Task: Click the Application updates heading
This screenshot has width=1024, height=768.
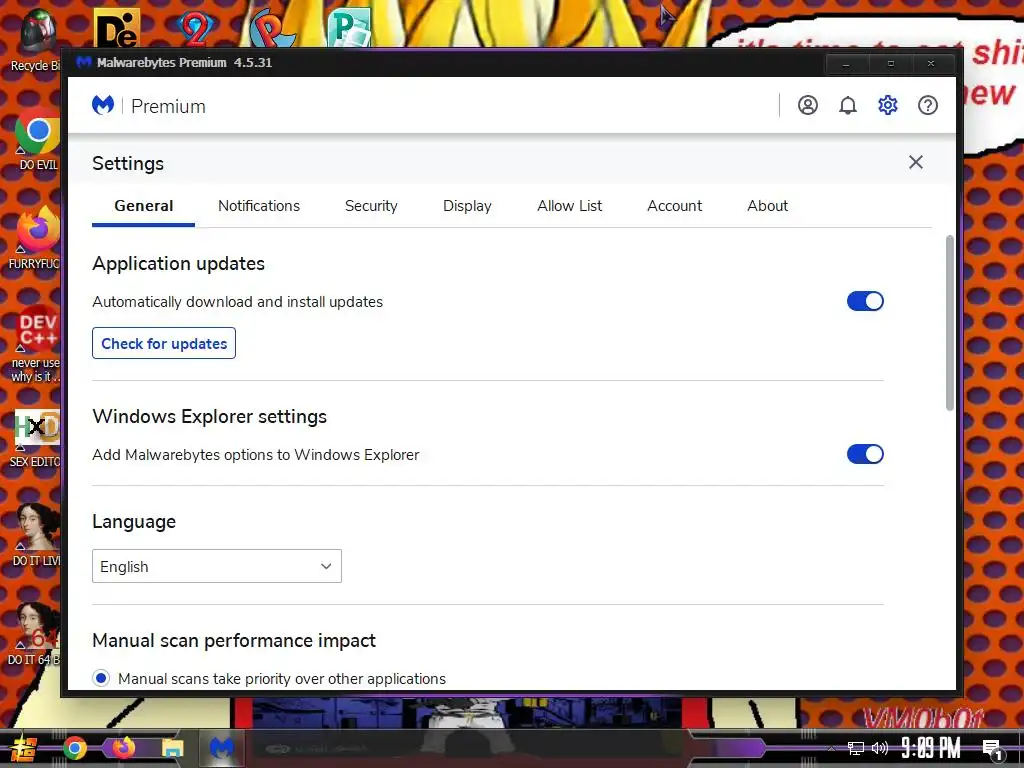Action: pyautogui.click(x=178, y=264)
